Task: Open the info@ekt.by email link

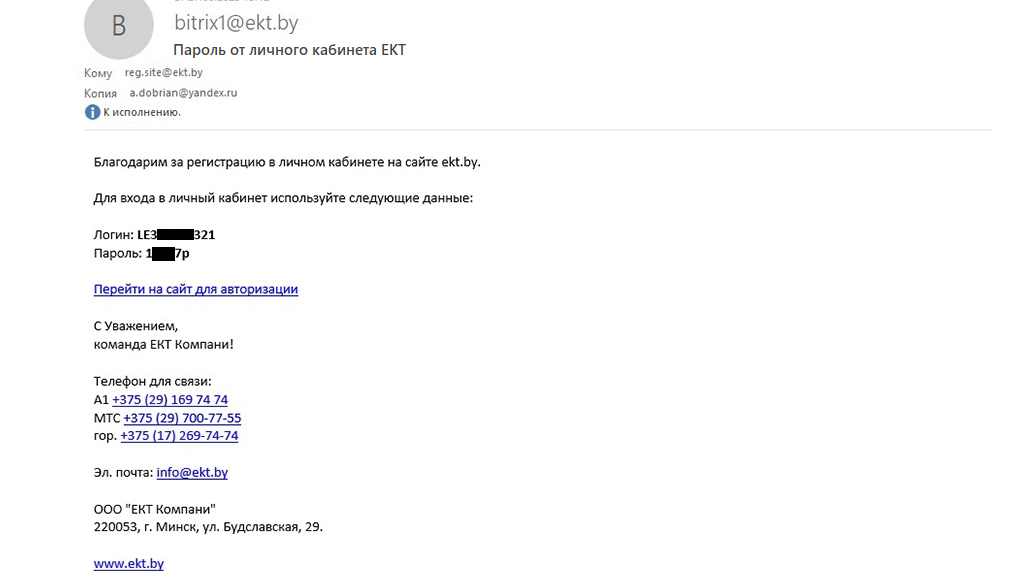Action: click(x=192, y=472)
